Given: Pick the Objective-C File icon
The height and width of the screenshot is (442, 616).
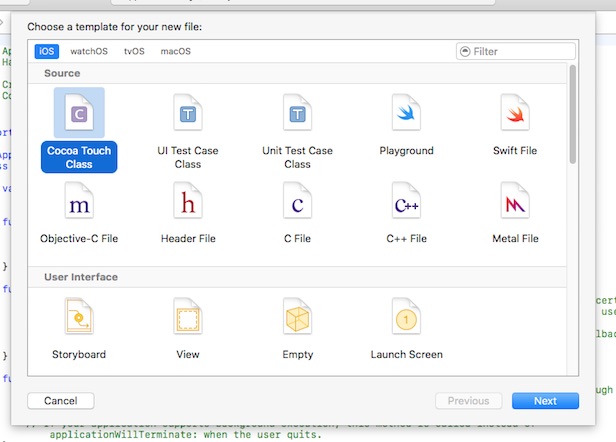Looking at the screenshot, I should point(79,200).
